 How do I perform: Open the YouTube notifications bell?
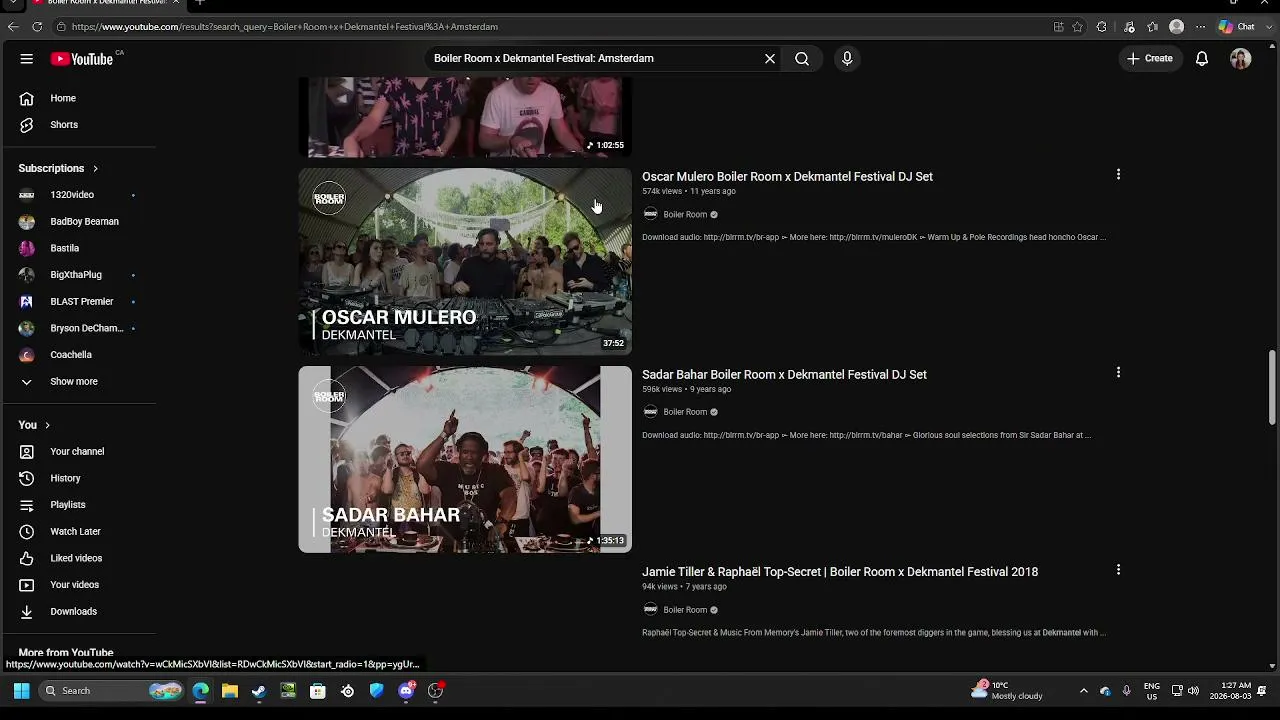[x=1202, y=59]
